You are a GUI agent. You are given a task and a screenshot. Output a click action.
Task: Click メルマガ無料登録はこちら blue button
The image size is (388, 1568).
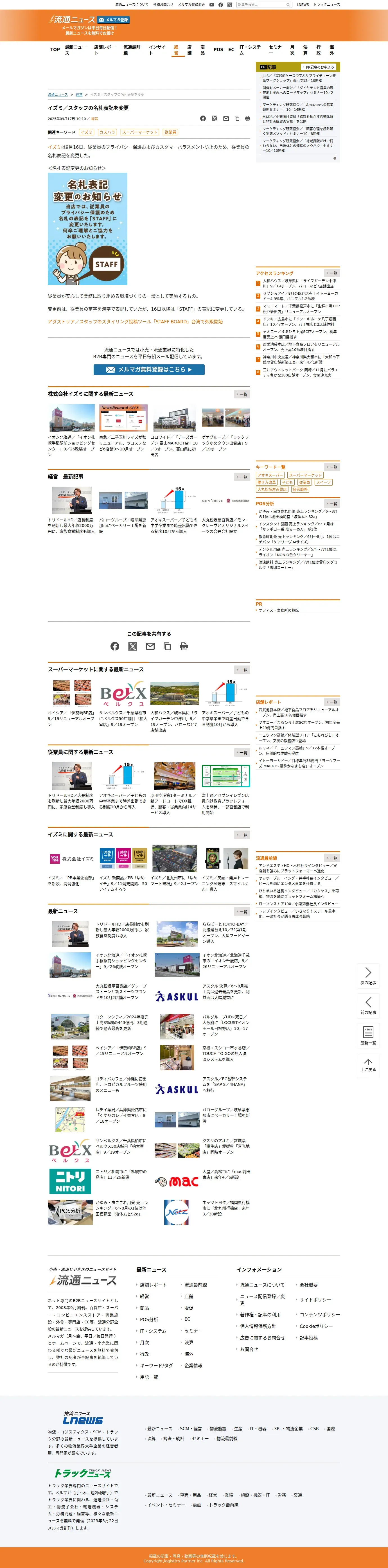tap(149, 369)
